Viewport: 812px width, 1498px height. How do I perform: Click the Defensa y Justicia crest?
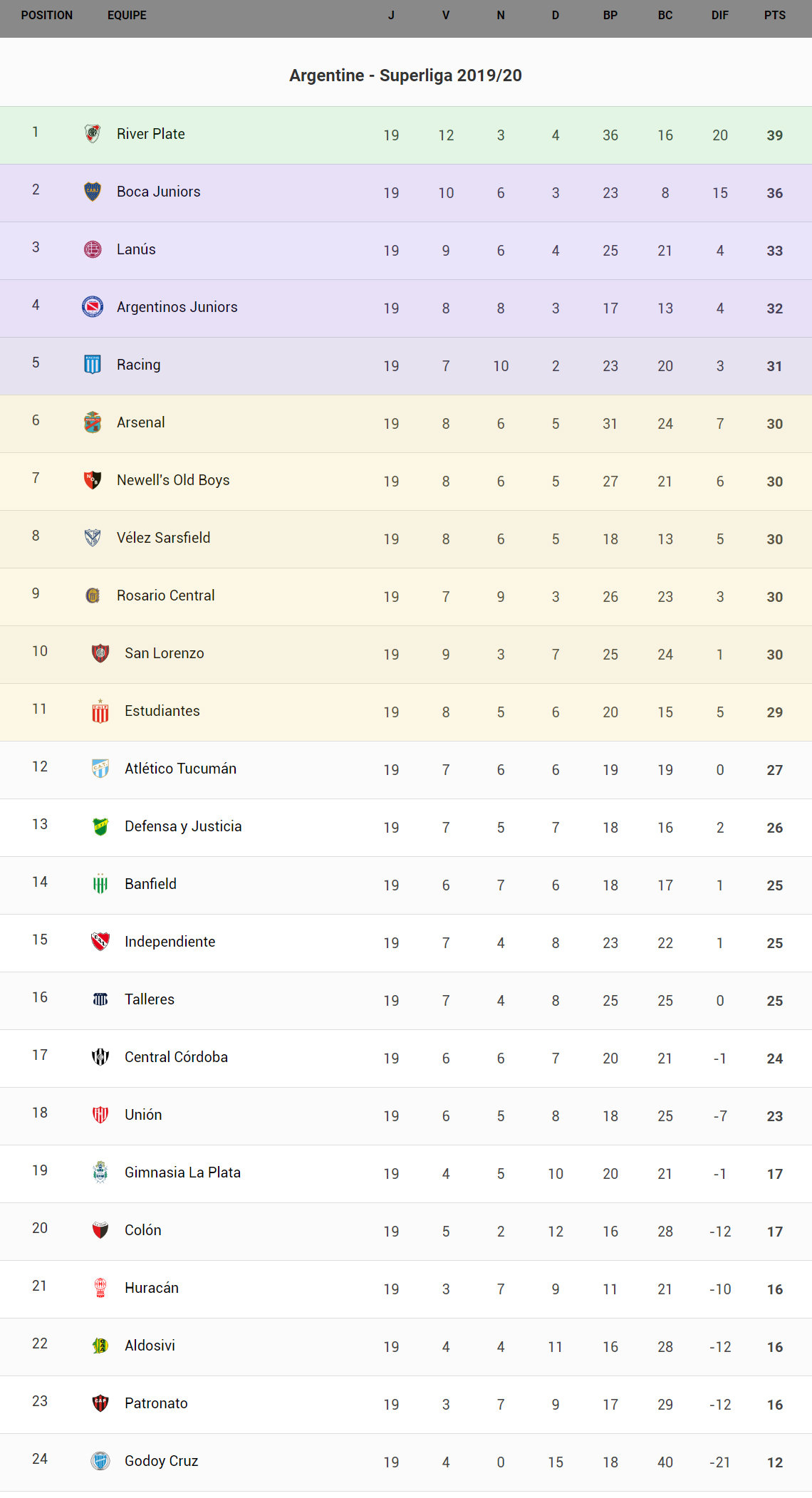coord(100,826)
